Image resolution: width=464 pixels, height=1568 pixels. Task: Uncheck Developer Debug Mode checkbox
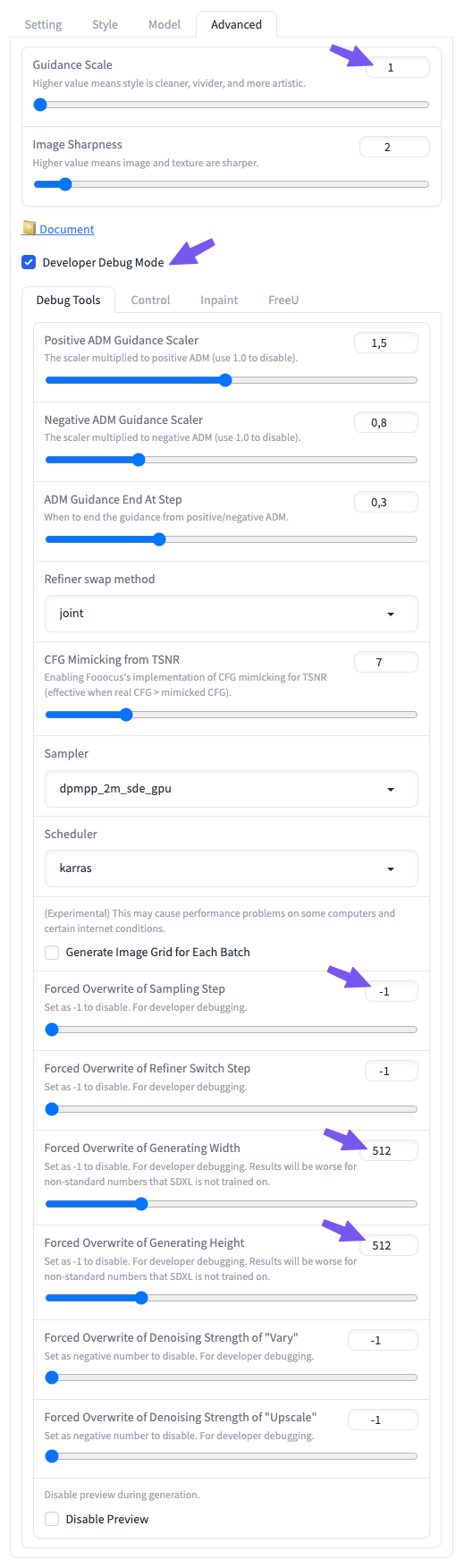(29, 262)
